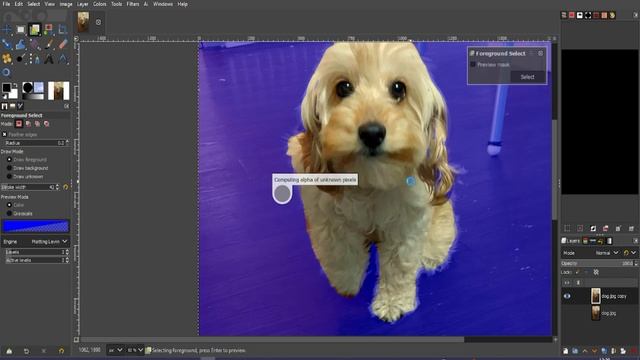640x360 pixels.
Task: Select the Foreground Select tool
Action: pos(35,29)
